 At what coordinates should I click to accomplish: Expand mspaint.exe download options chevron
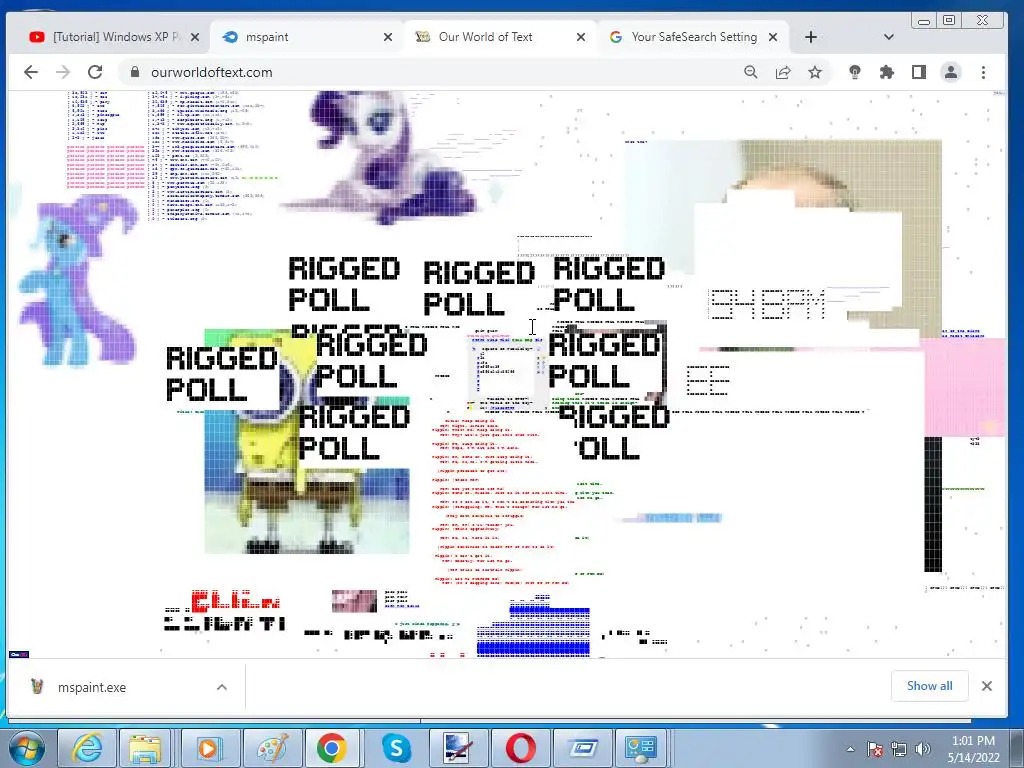[222, 687]
